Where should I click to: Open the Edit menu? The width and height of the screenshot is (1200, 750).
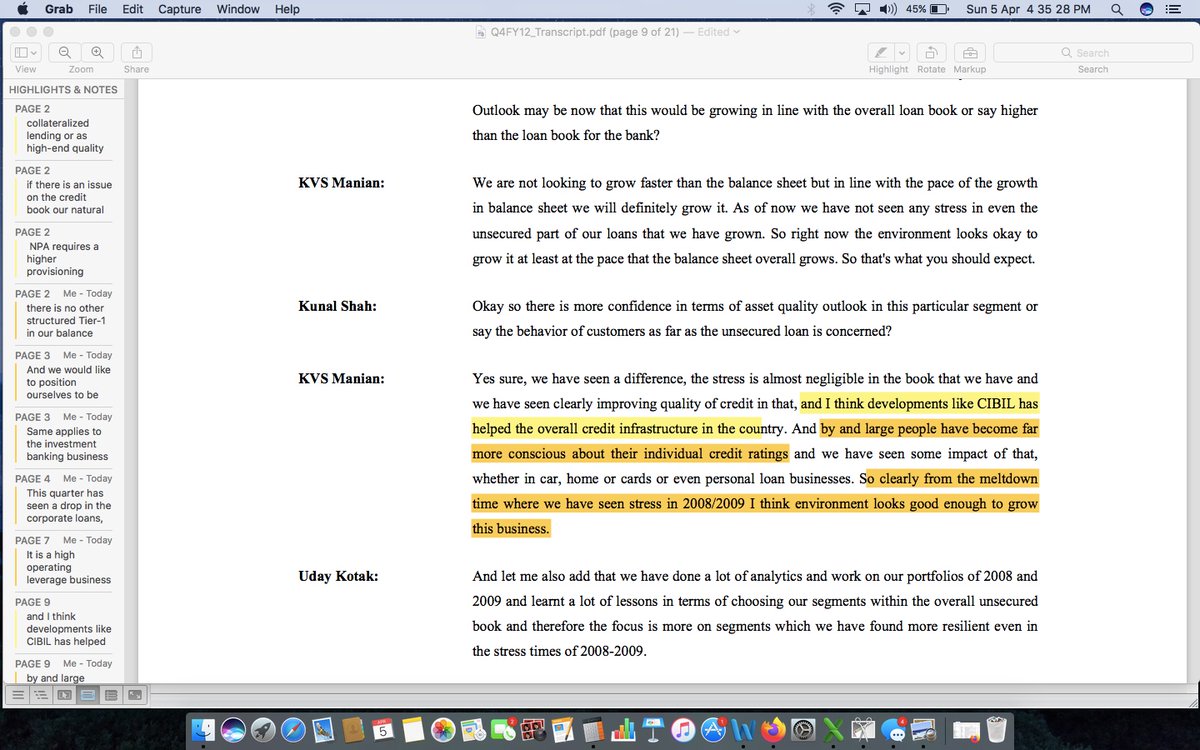pos(132,9)
